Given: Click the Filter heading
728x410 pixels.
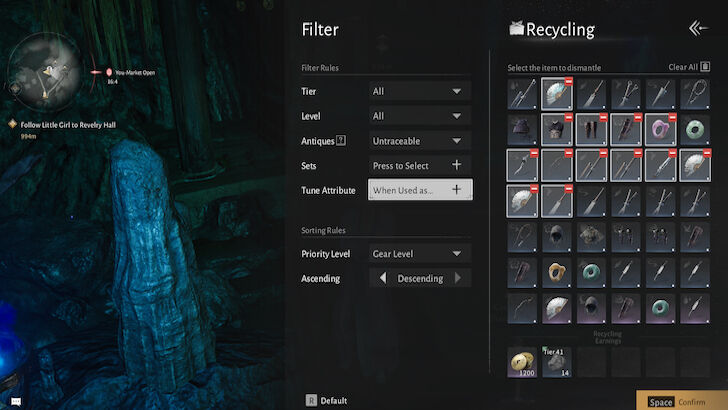Looking at the screenshot, I should coord(320,29).
